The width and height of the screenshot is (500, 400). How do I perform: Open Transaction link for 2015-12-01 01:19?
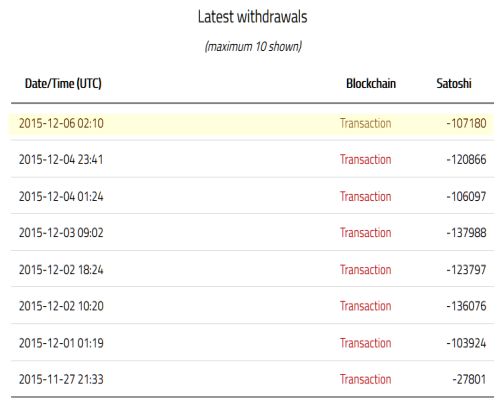pos(365,343)
